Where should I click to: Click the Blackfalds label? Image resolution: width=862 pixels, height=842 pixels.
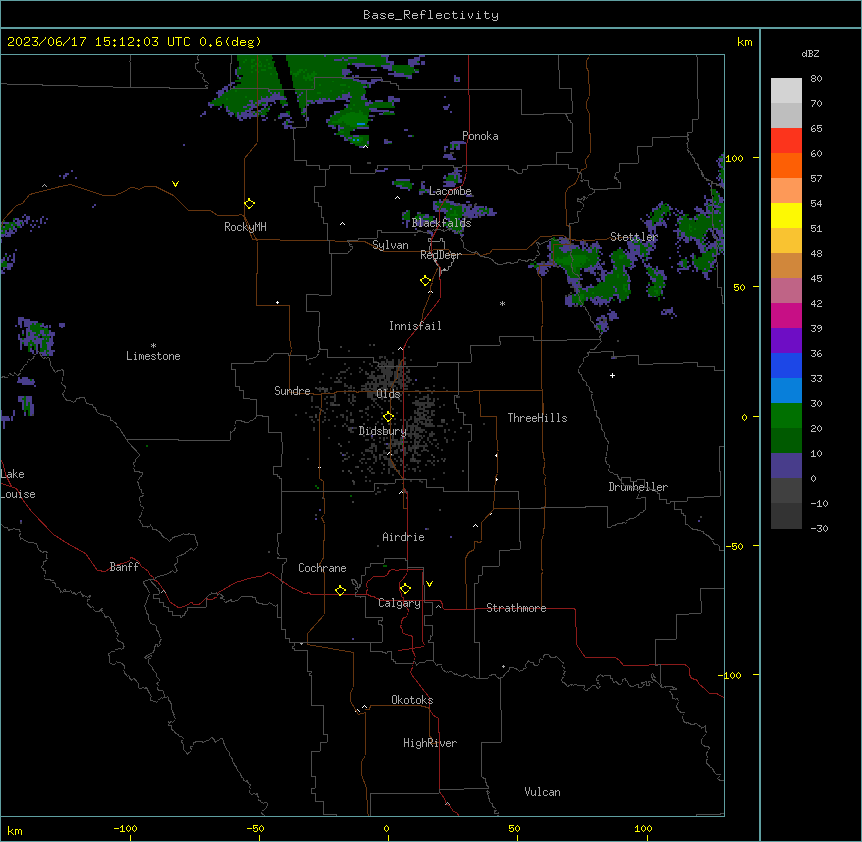(441, 223)
